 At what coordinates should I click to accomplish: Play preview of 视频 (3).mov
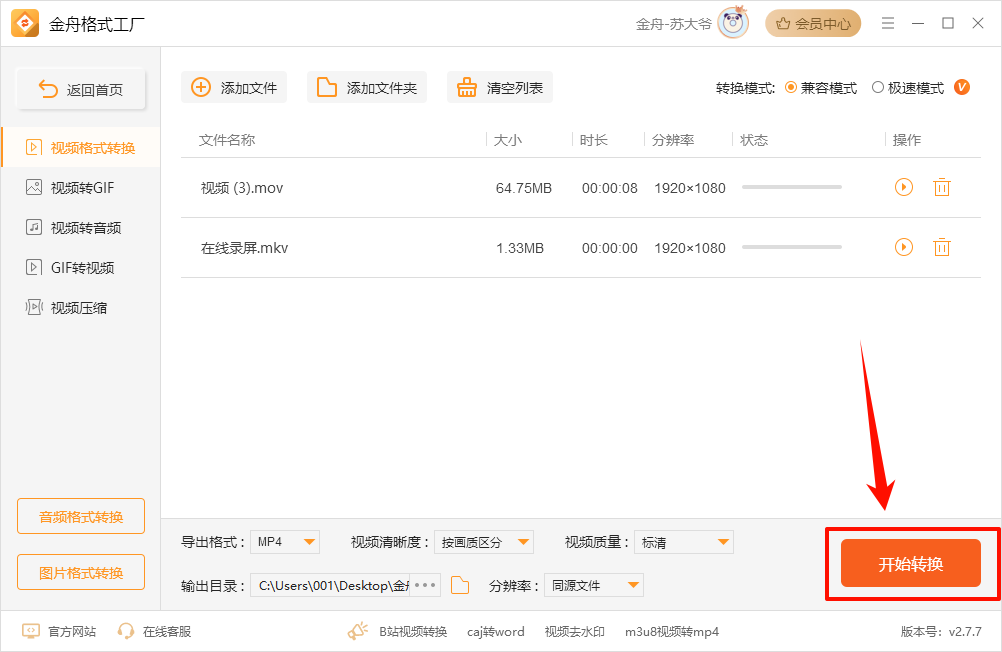tap(904, 187)
